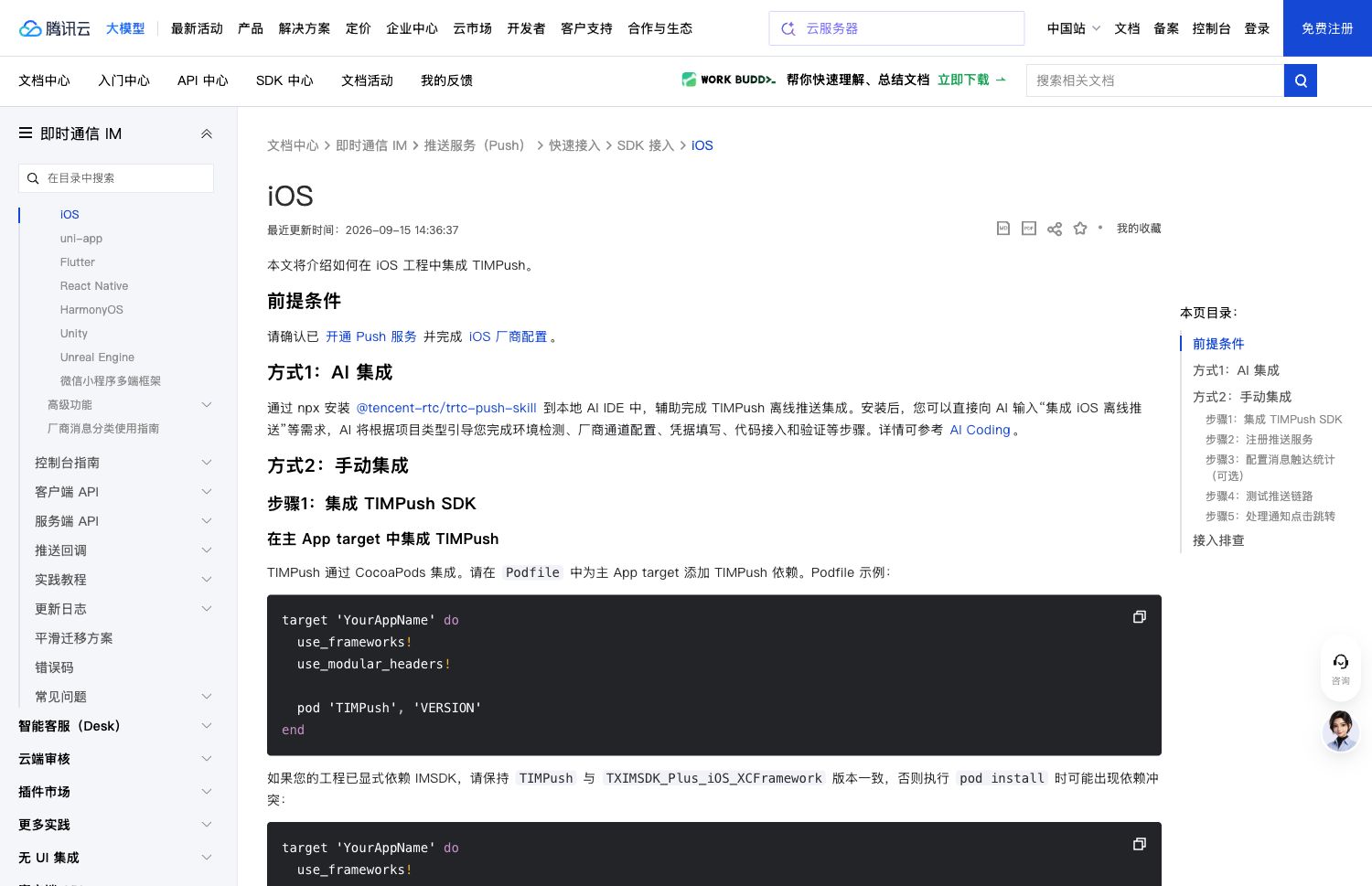
Task: Star this page to favorites
Action: [1080, 229]
